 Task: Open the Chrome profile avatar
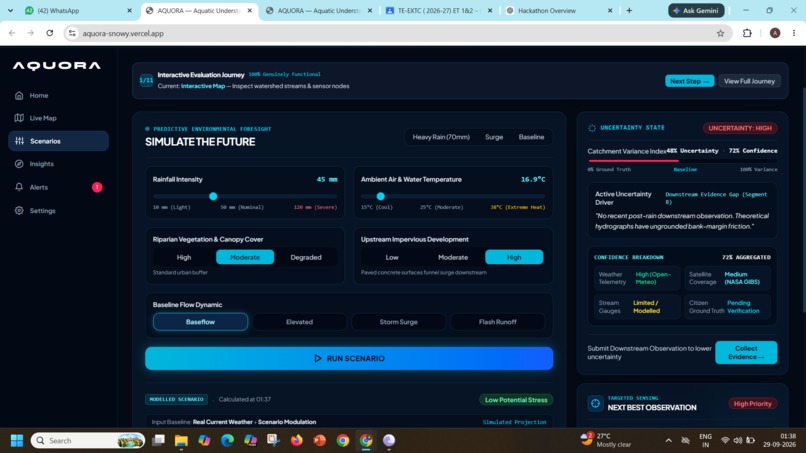(775, 33)
